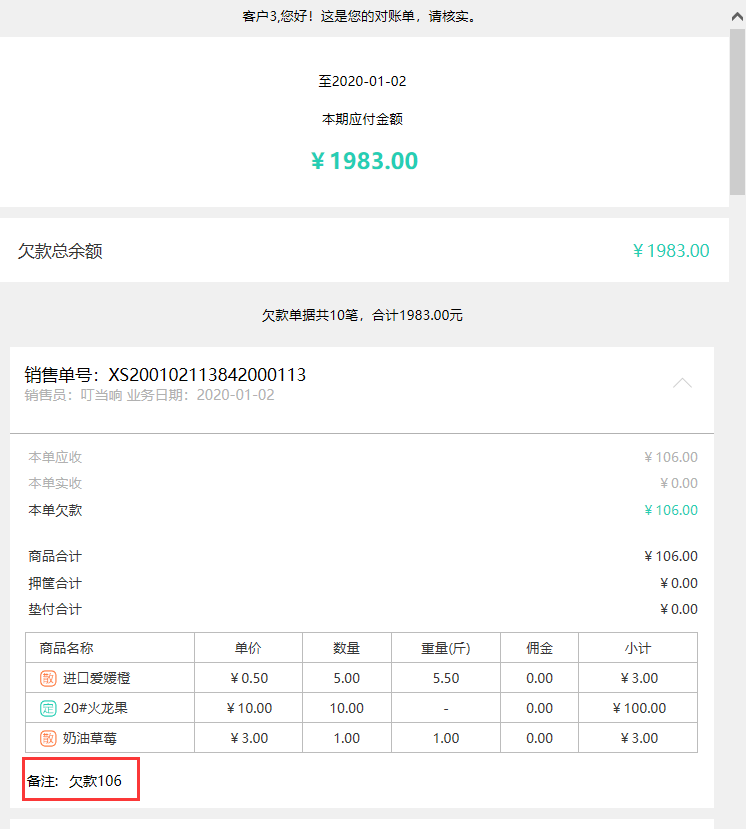746x829 pixels.
Task: Click the 本单欠款 ¥106.00 amount
Action: [x=671, y=510]
